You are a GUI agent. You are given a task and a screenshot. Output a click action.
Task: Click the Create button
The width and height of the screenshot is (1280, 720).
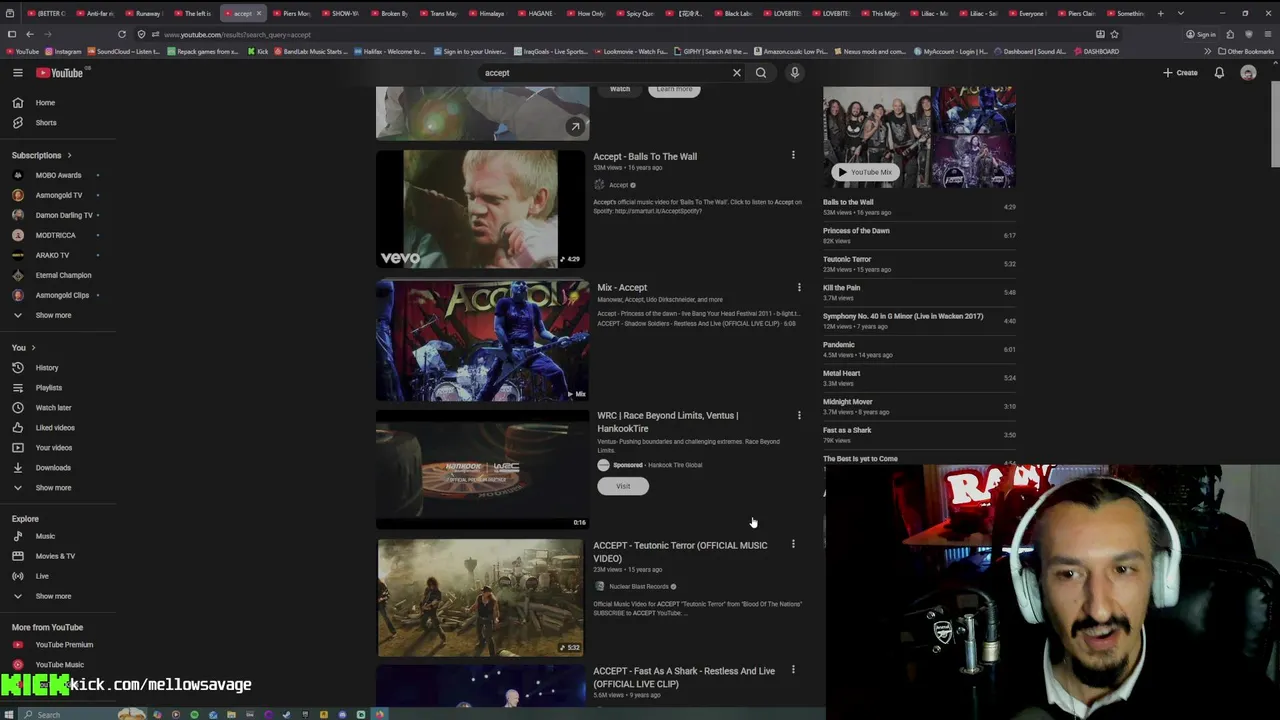1180,72
